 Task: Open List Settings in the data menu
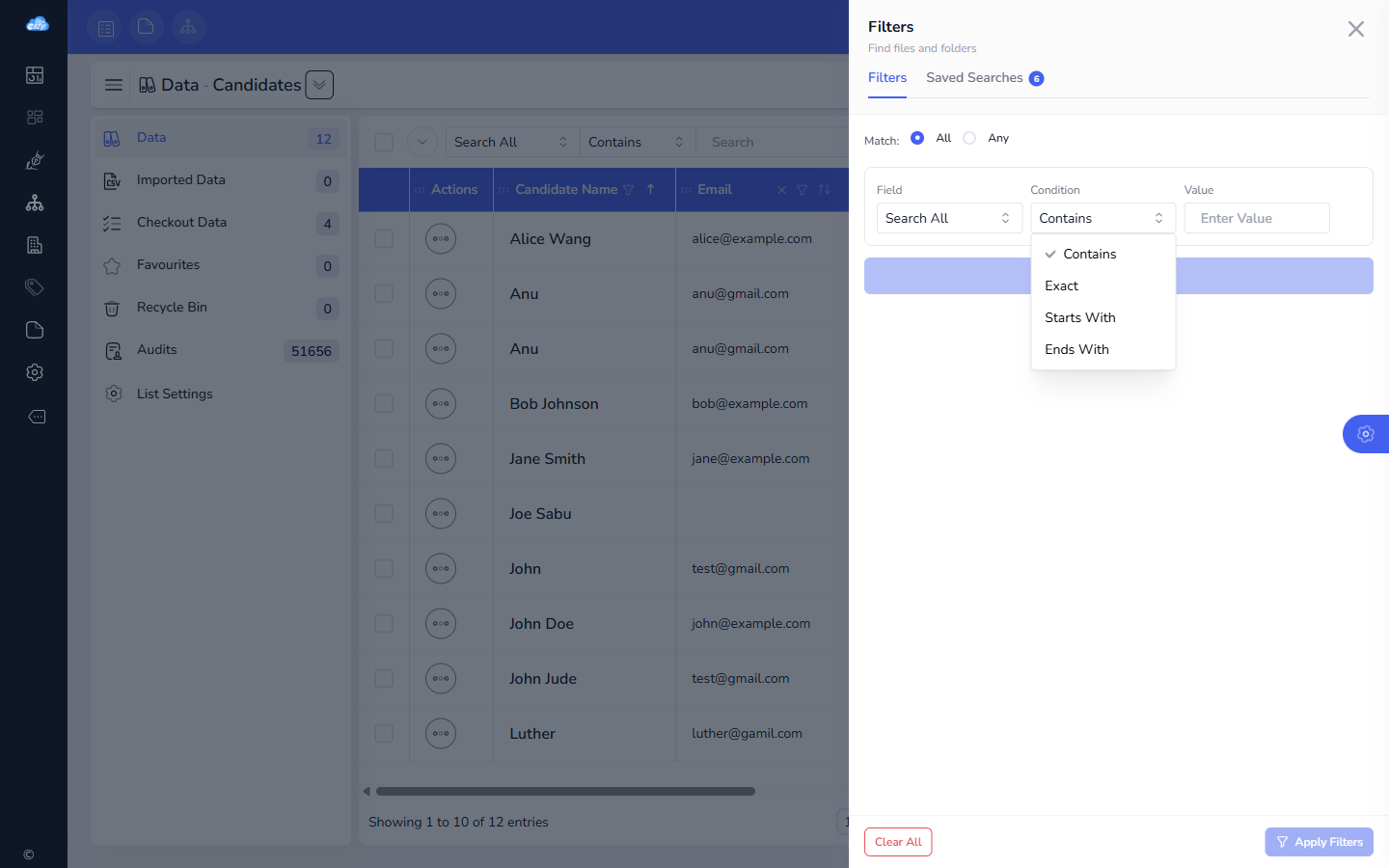(221, 393)
